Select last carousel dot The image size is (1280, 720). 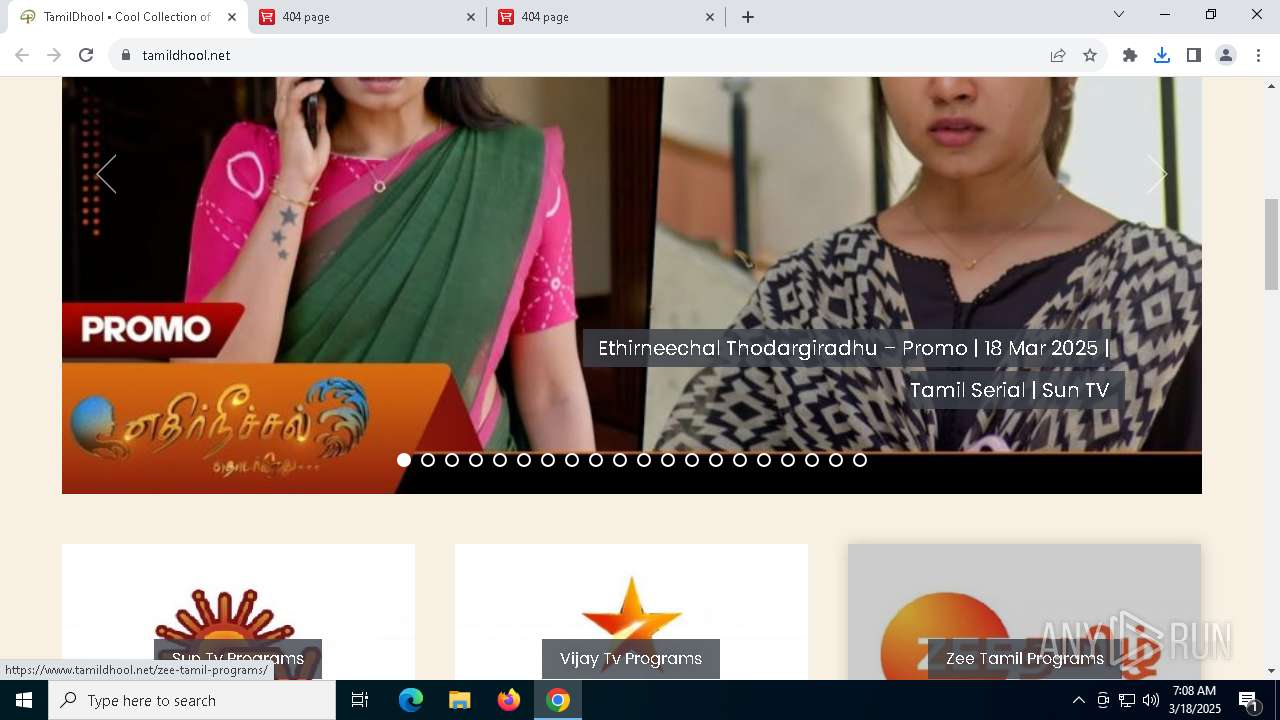click(x=860, y=460)
